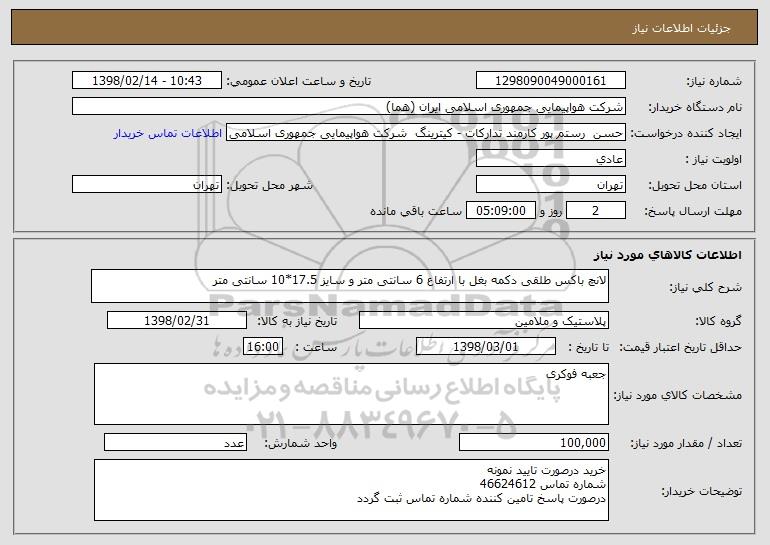Click the label شرح کلی نیاز

tap(706, 287)
